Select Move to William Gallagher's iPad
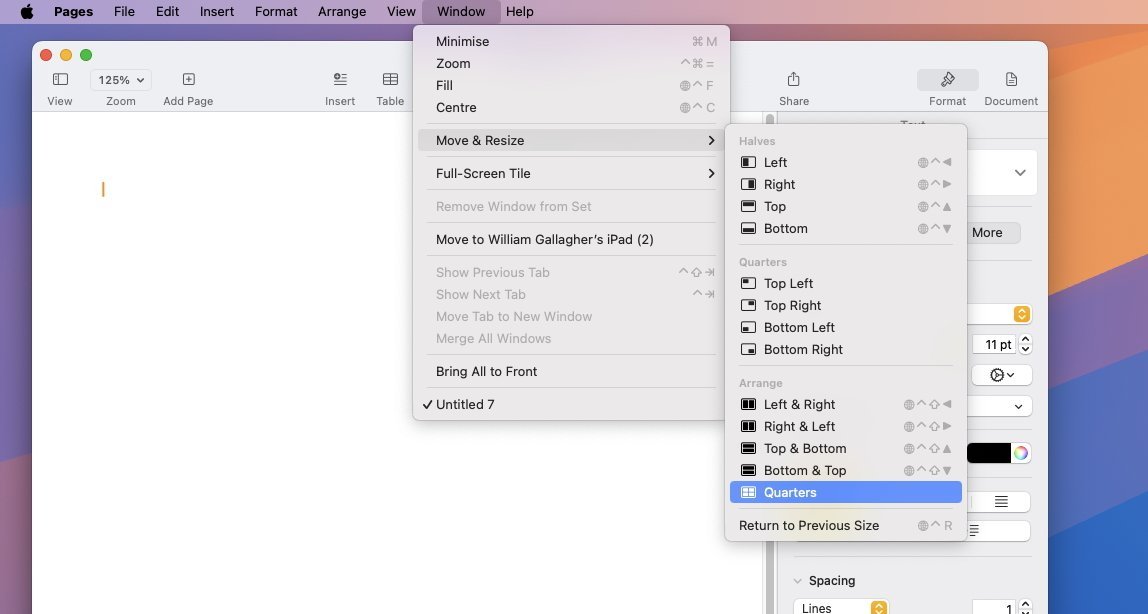The height and width of the screenshot is (614, 1148). [571, 239]
